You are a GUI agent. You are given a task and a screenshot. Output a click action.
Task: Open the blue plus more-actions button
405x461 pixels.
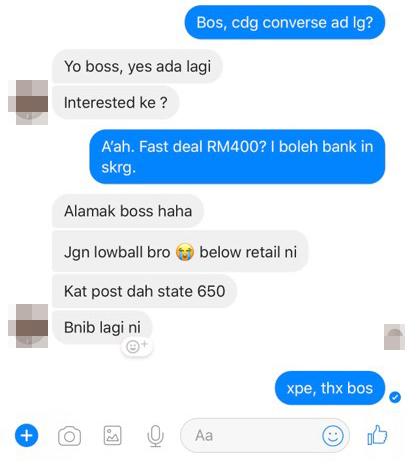coord(27,435)
